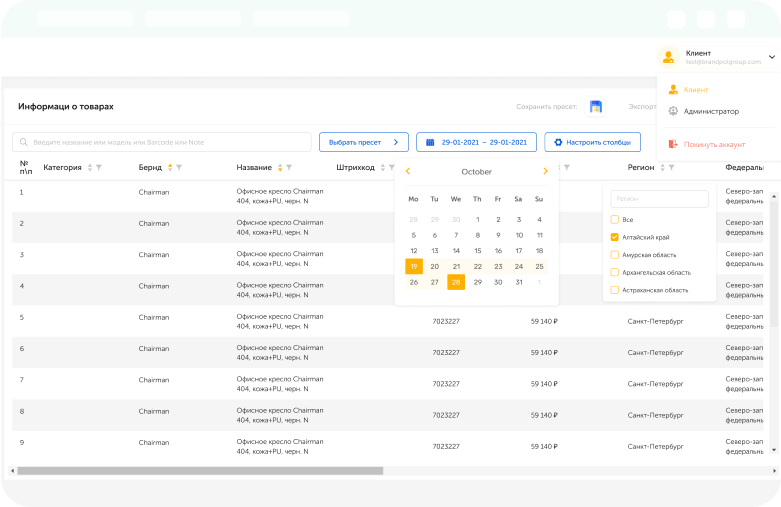The width and height of the screenshot is (781, 507).
Task: Check the Амурская область checkbox
Action: coord(615,255)
